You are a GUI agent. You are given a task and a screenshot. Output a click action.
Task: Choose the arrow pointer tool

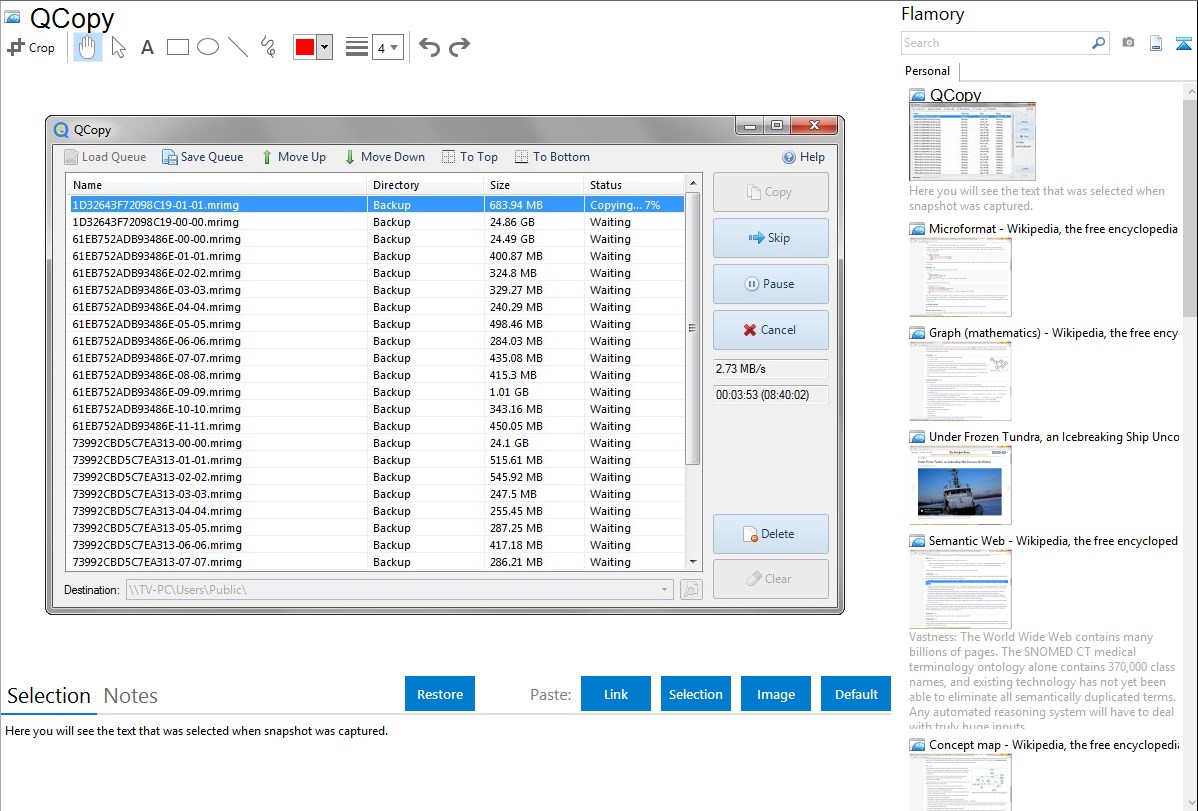click(x=118, y=47)
